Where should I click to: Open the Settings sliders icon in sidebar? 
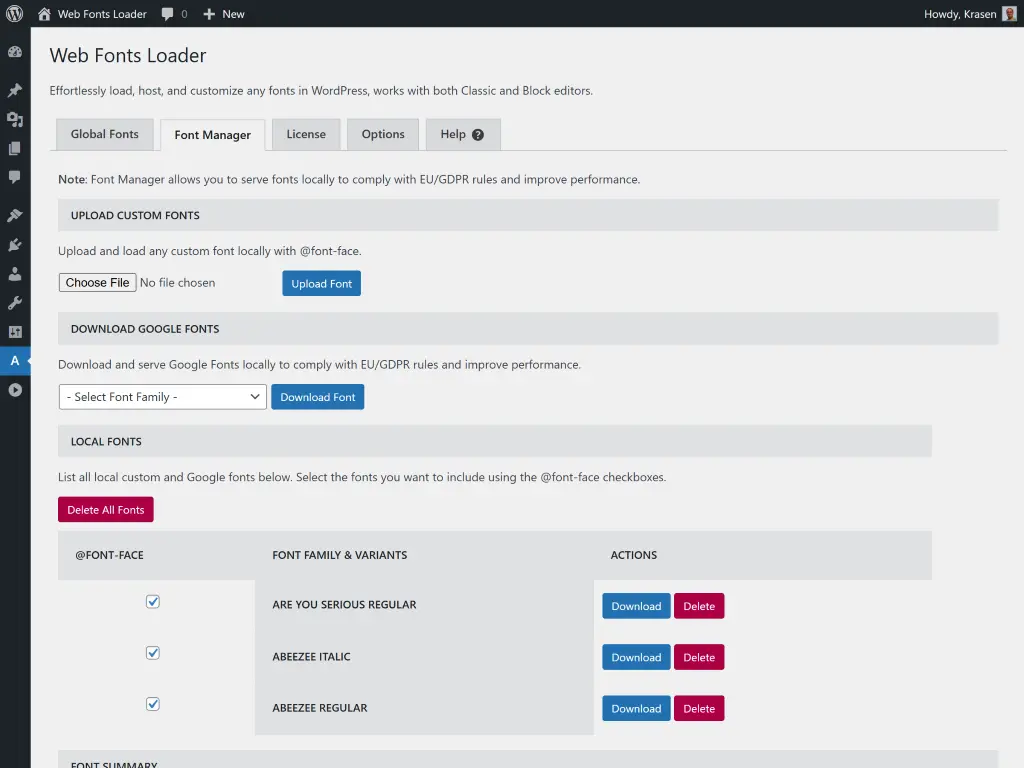[15, 331]
